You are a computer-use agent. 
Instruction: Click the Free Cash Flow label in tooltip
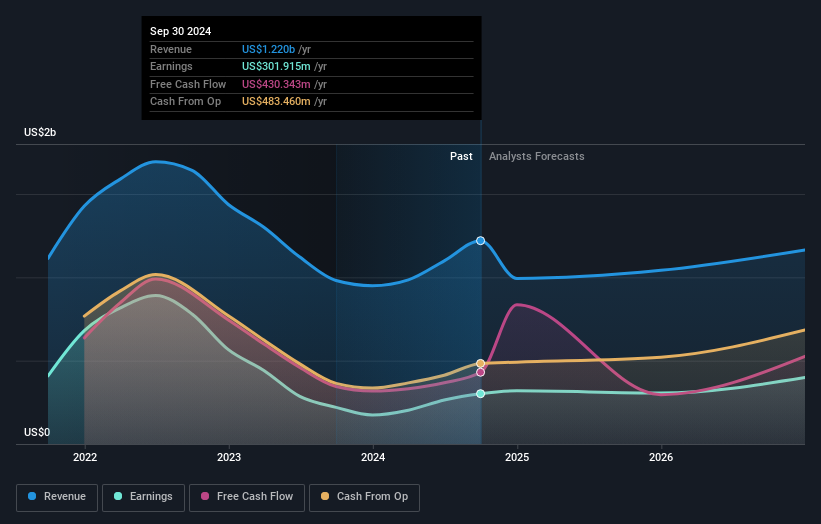(188, 84)
